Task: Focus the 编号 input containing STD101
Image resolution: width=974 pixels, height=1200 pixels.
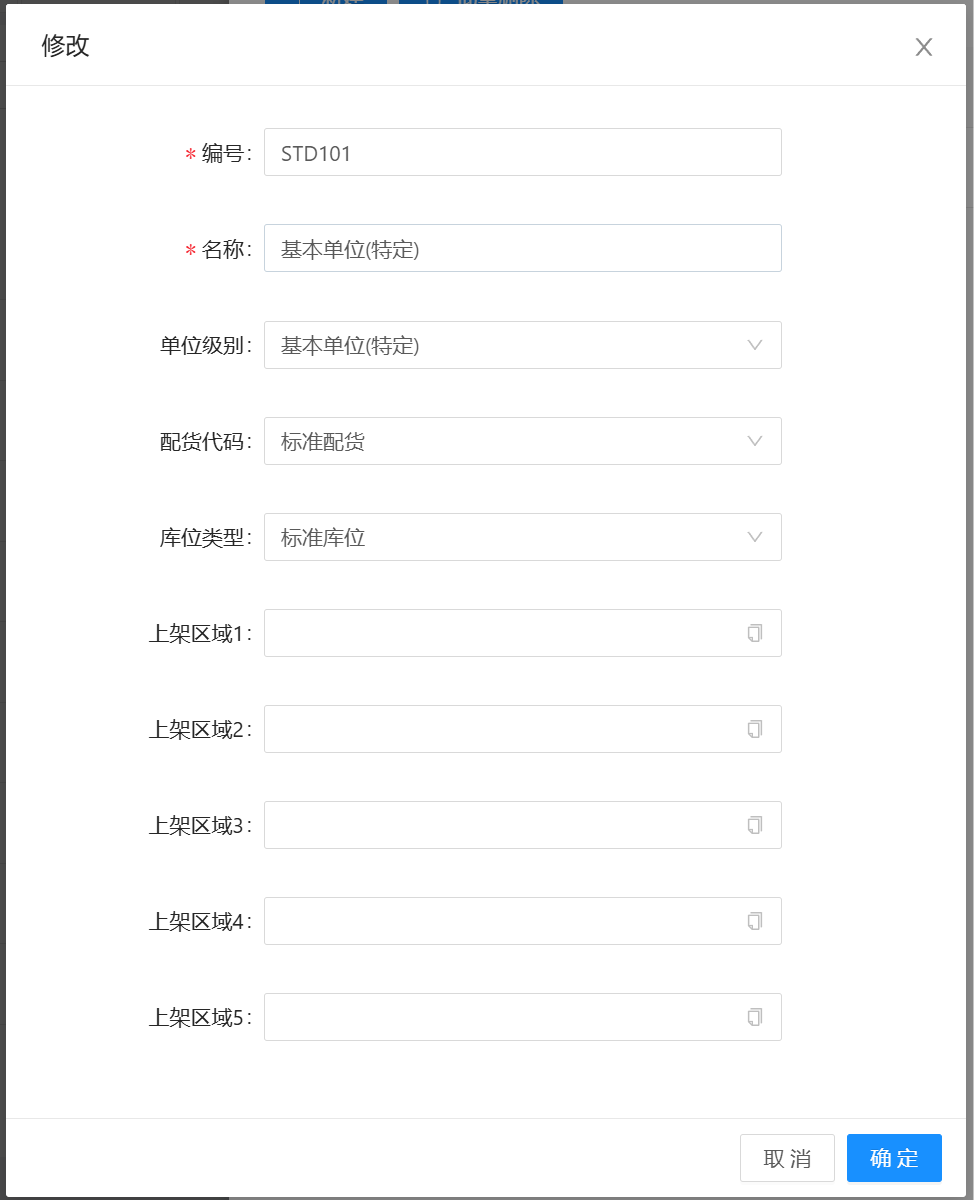Action: coord(522,153)
